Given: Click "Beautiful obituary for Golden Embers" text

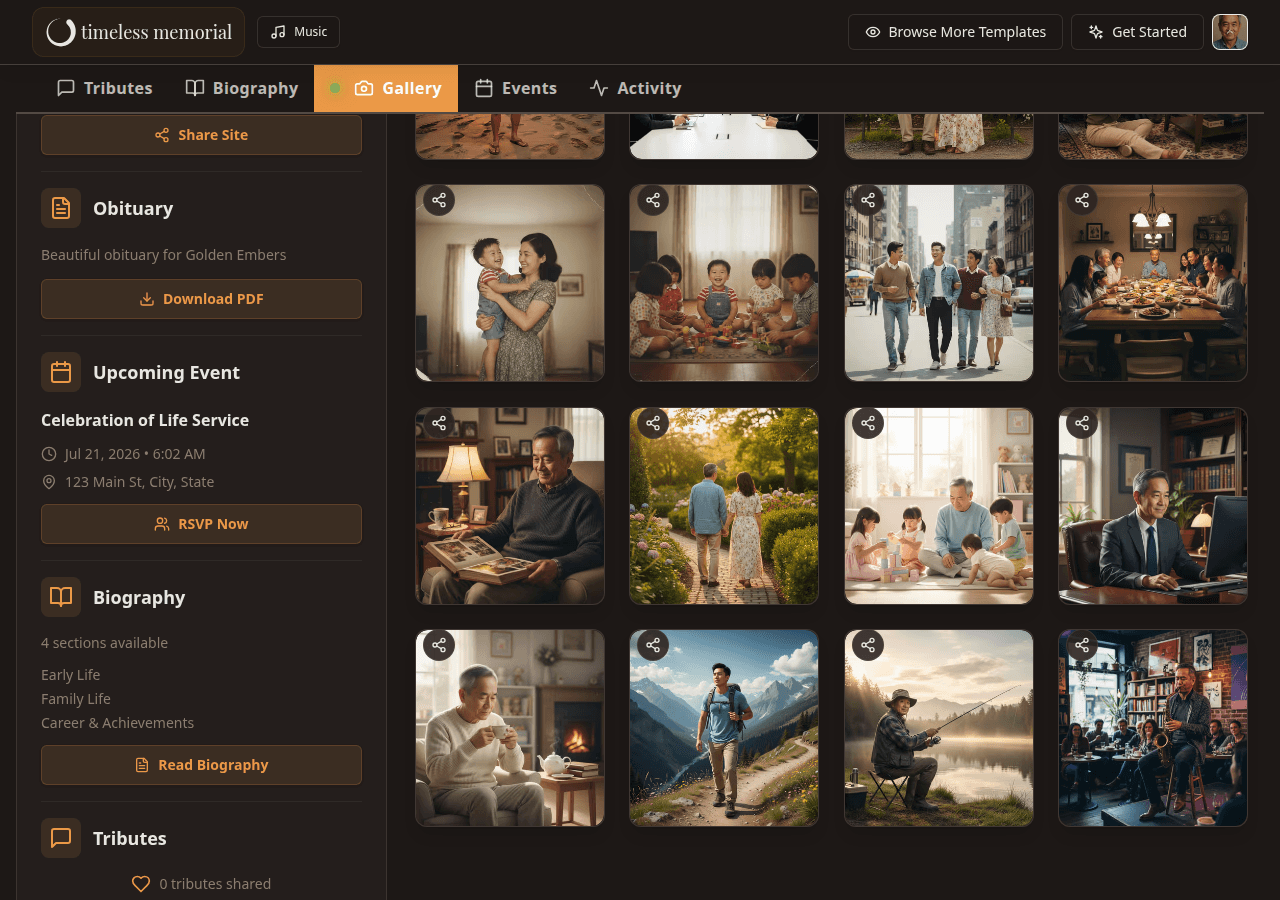Looking at the screenshot, I should tap(164, 255).
